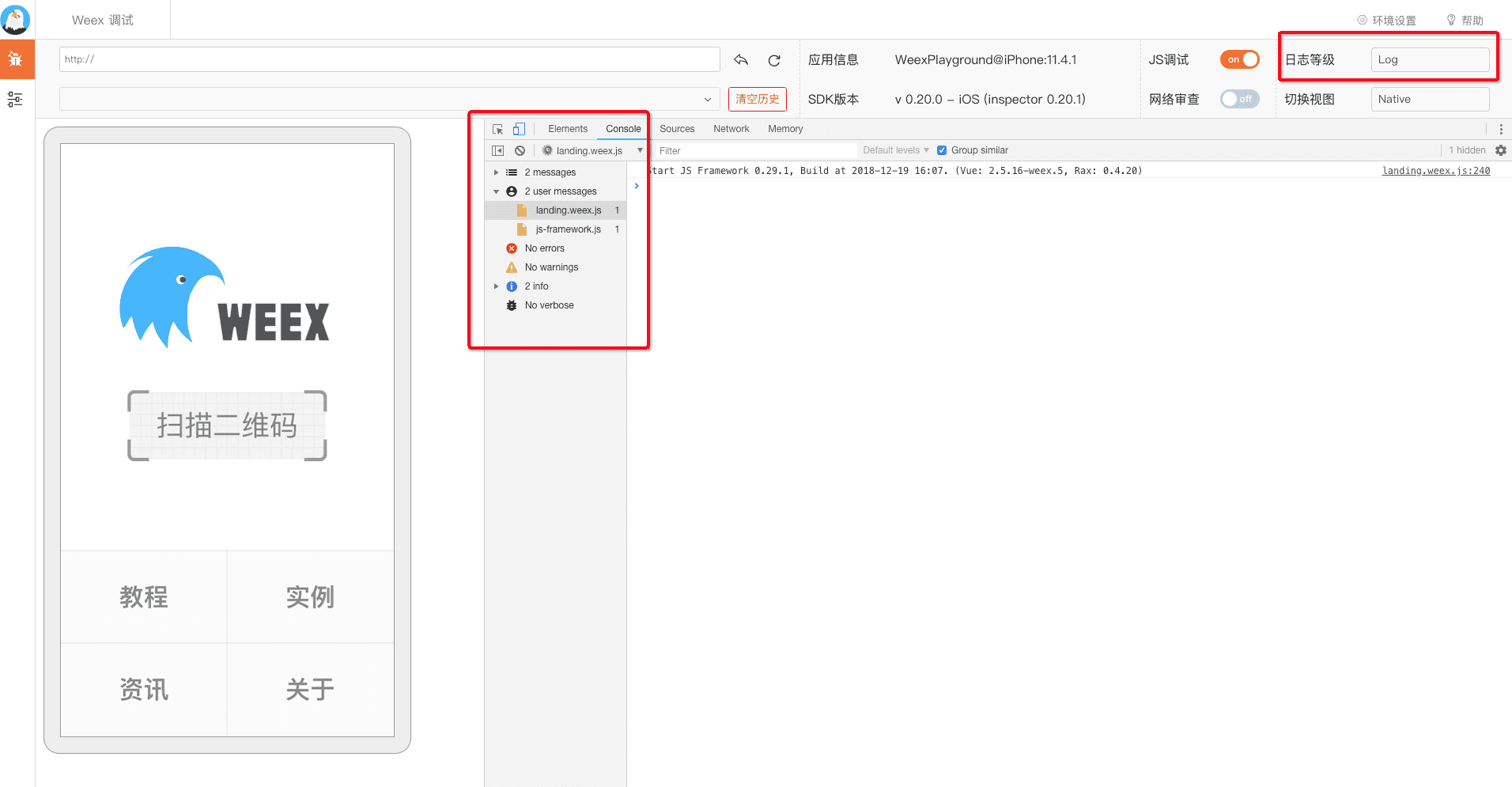1512x787 pixels.
Task: Open the history selection dropdown
Action: click(x=390, y=99)
